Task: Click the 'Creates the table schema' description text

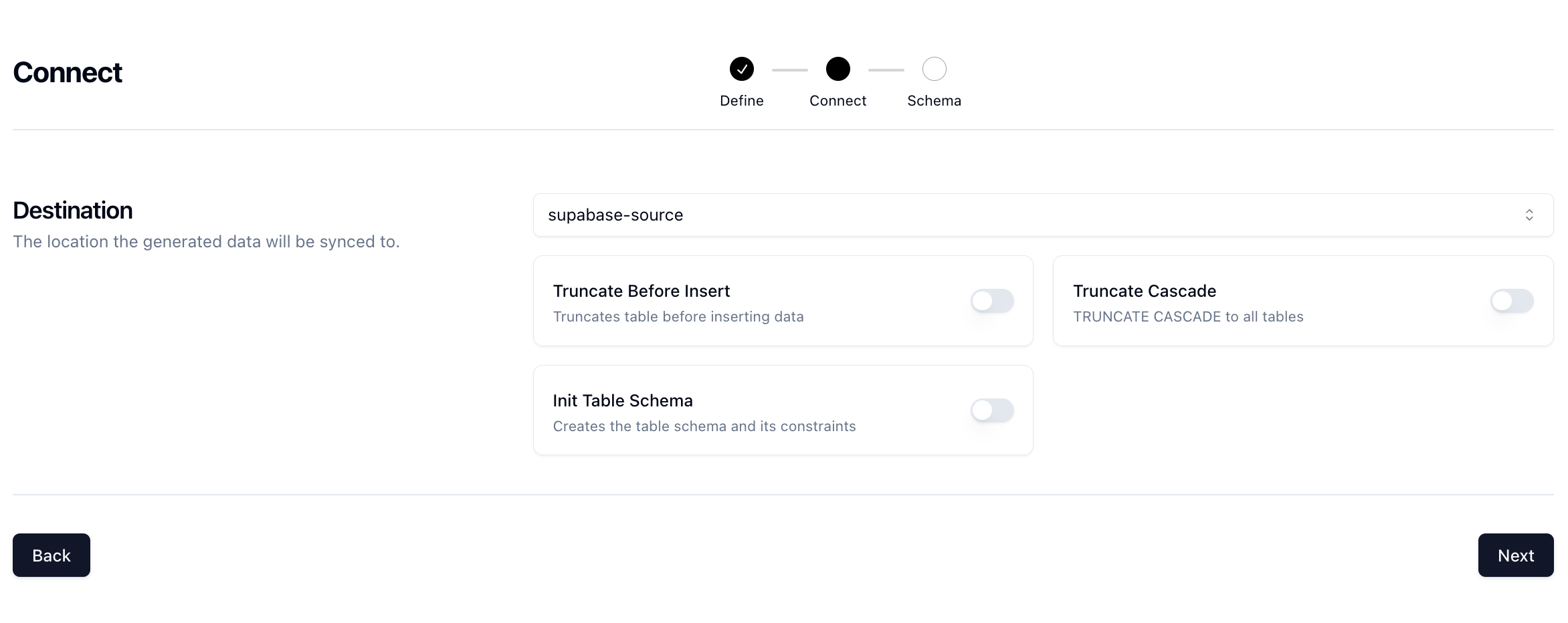Action: pyautogui.click(x=704, y=426)
